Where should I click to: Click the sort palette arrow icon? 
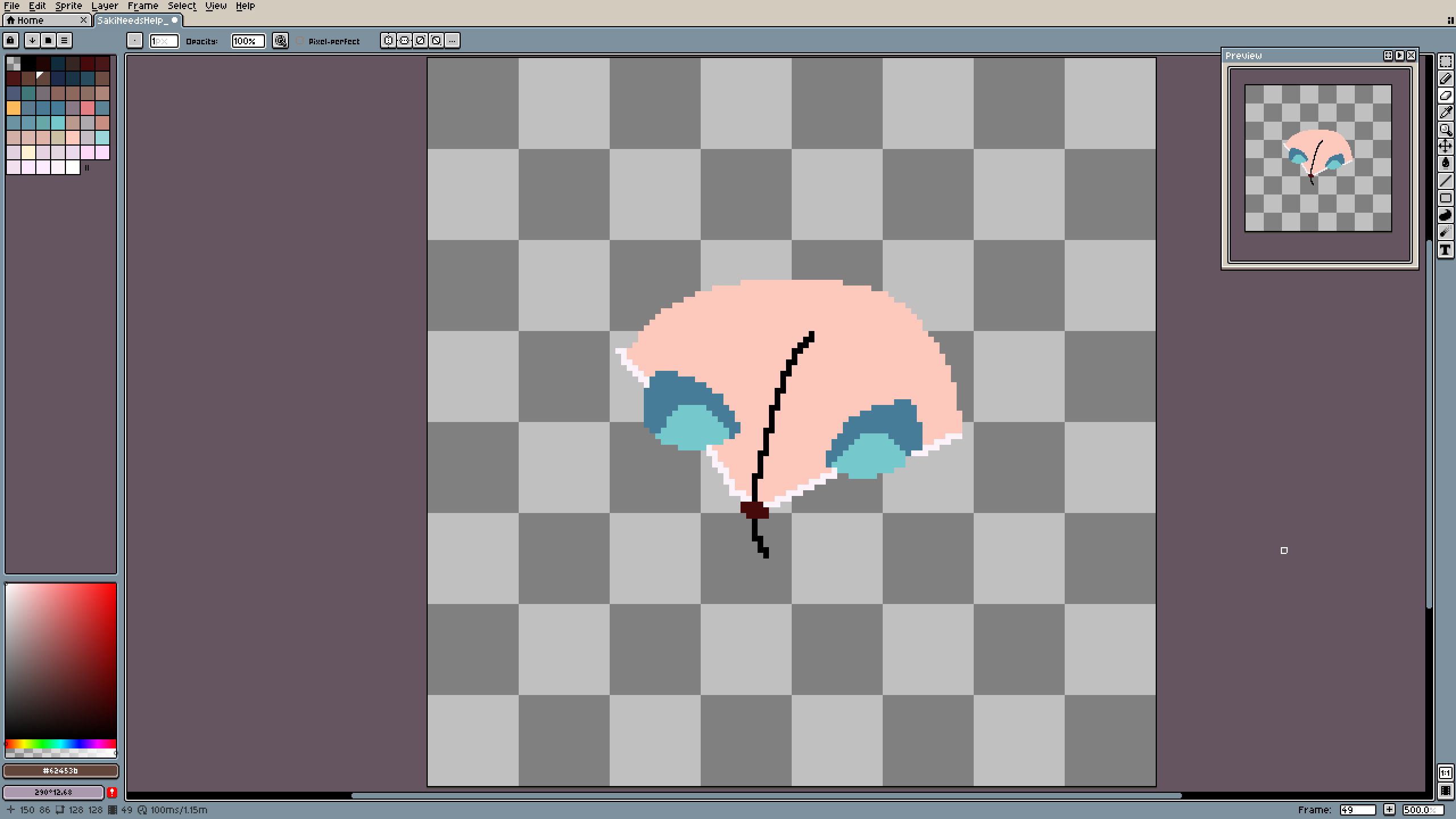32,40
